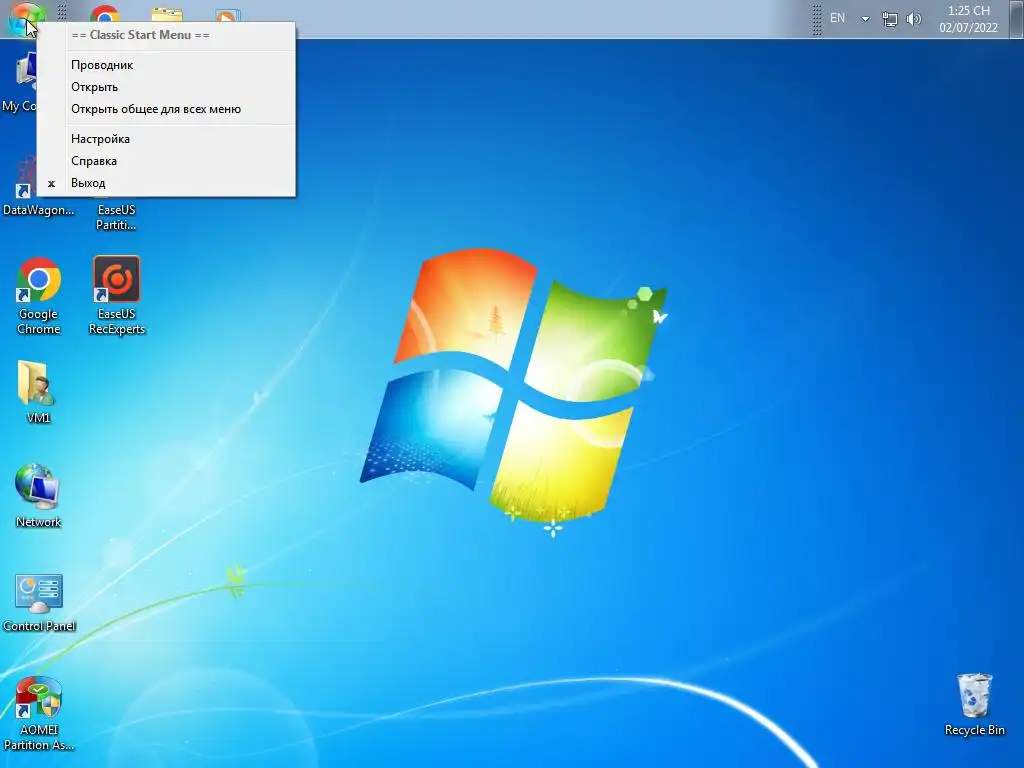The height and width of the screenshot is (768, 1024).
Task: Select the My Computer desktop icon
Action: [20, 84]
